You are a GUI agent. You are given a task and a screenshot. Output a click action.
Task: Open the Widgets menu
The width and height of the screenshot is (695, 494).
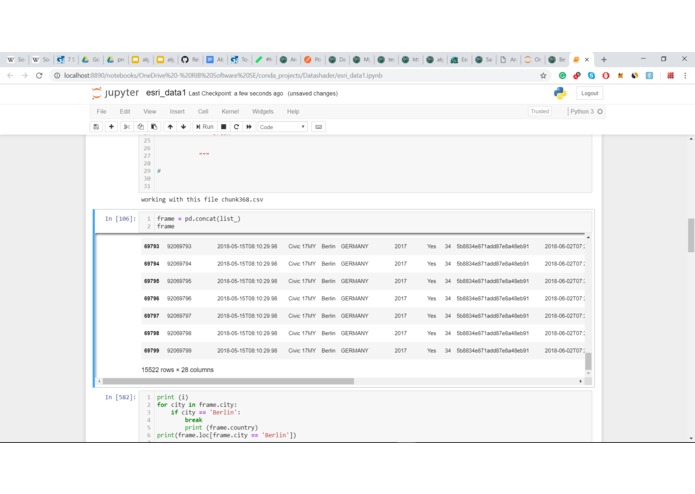pos(263,111)
